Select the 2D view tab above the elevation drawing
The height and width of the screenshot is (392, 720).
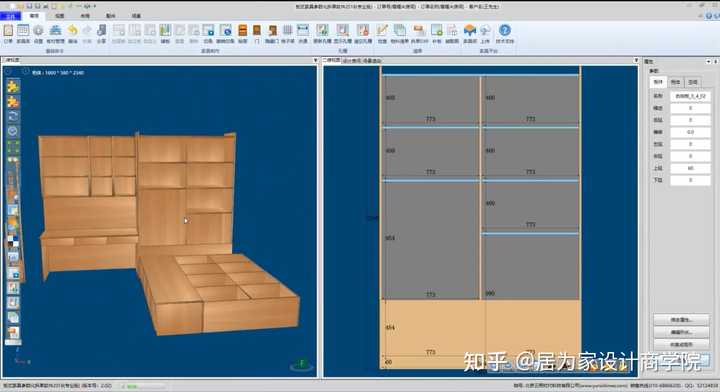tap(331, 60)
